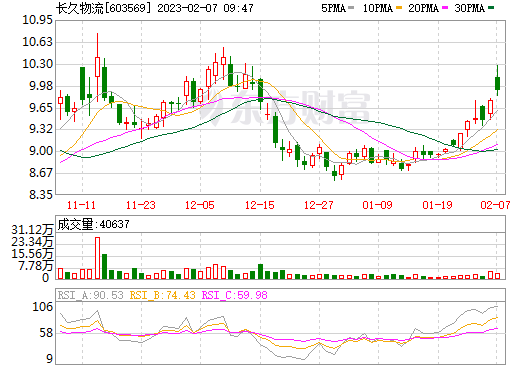Viewport: 520px width, 365px height.
Task: Click the tall red candlestick peaking above 10.63
Action: pyautogui.click(x=97, y=67)
